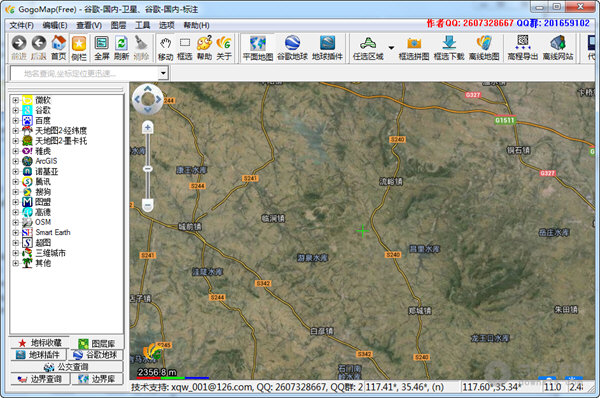Open the 边界库 panel button

pos(97,379)
